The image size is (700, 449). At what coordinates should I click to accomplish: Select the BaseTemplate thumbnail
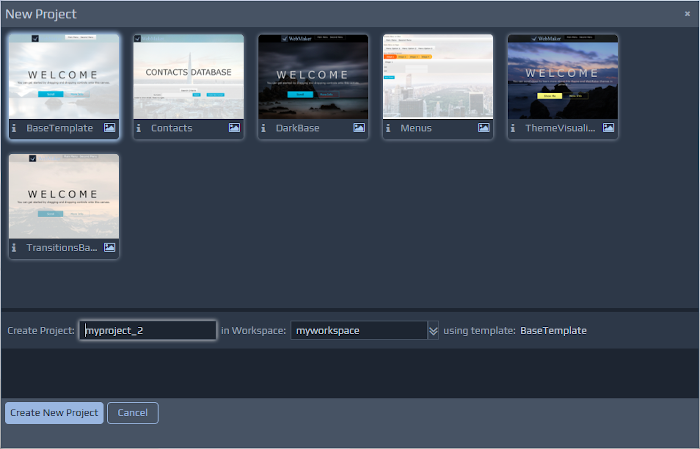point(64,76)
